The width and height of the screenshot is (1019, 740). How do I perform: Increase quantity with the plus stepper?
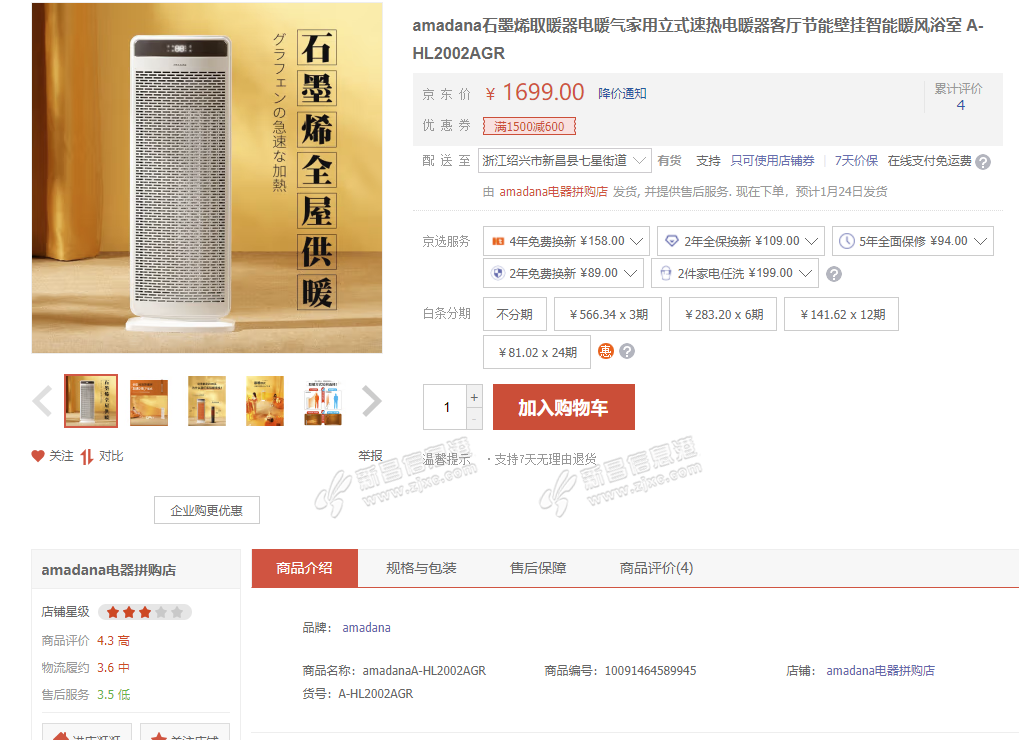pos(474,397)
